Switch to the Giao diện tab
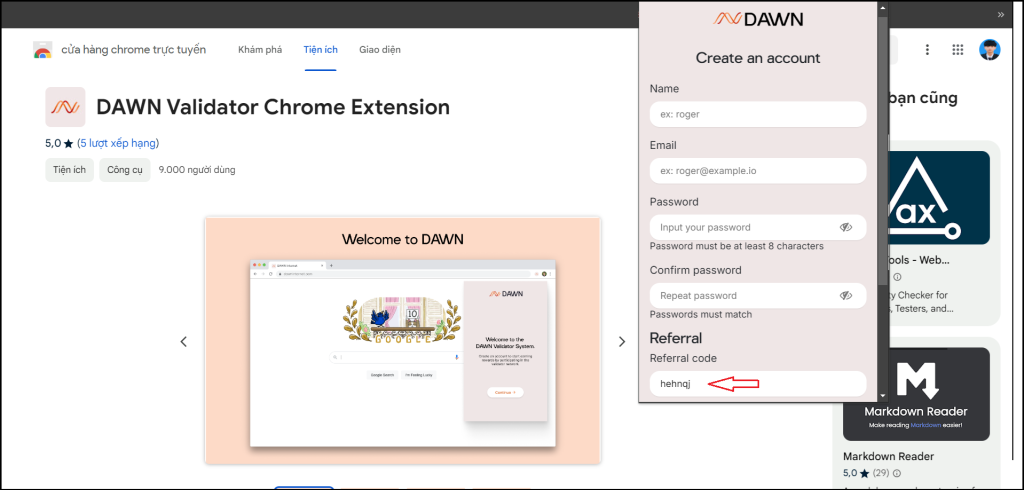This screenshot has height=490, width=1024. point(380,50)
